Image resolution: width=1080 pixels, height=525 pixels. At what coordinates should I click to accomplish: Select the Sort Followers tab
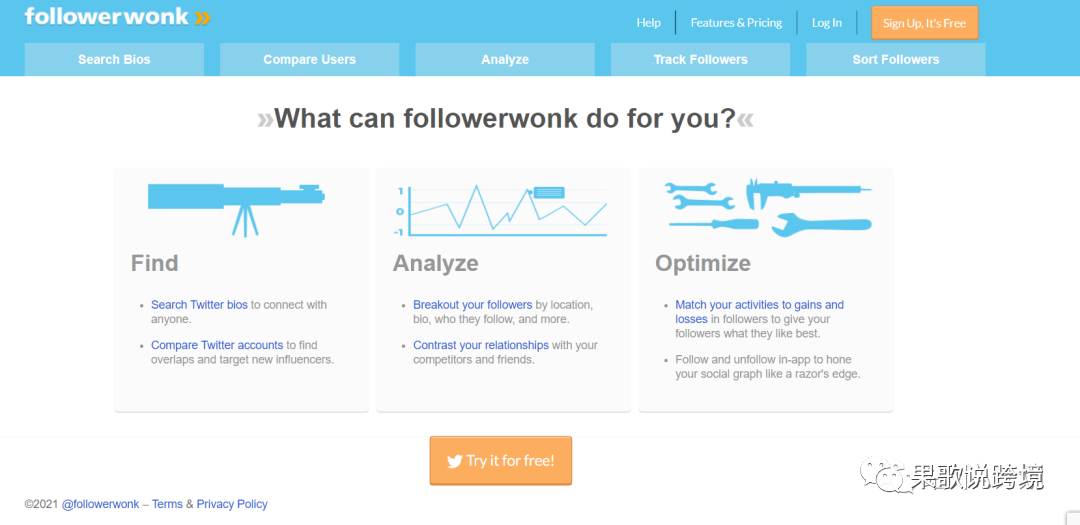pyautogui.click(x=895, y=59)
